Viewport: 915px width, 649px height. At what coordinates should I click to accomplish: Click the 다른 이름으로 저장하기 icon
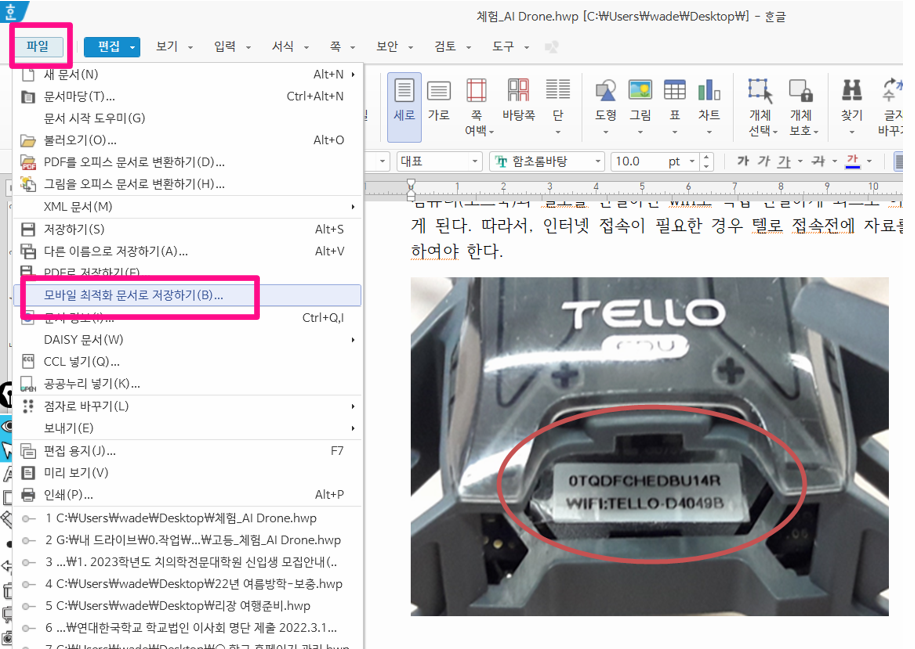pos(27,251)
